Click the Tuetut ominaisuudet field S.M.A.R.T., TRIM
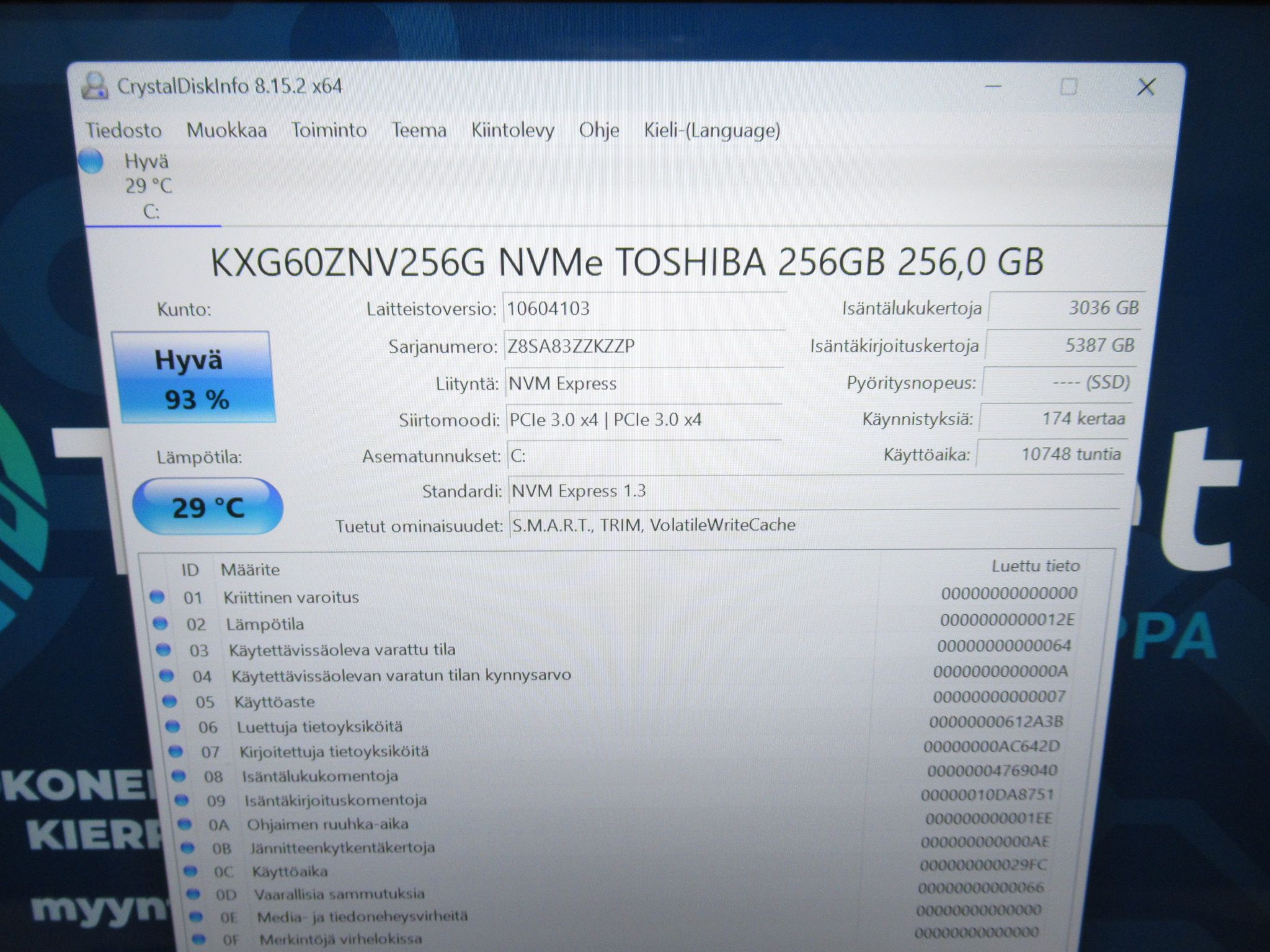 [814, 525]
